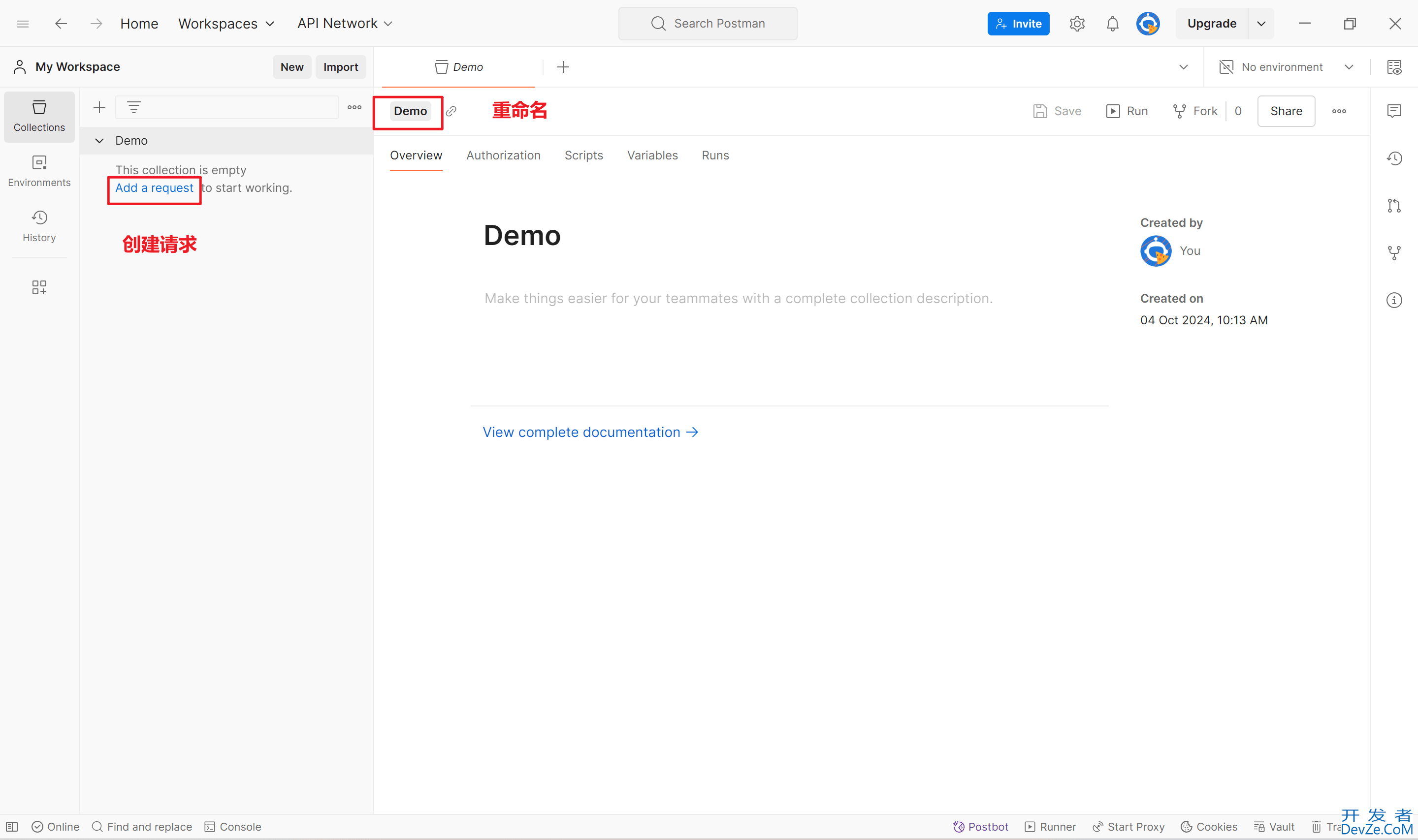This screenshot has height=840, width=1418.
Task: Click the New button
Action: point(291,67)
